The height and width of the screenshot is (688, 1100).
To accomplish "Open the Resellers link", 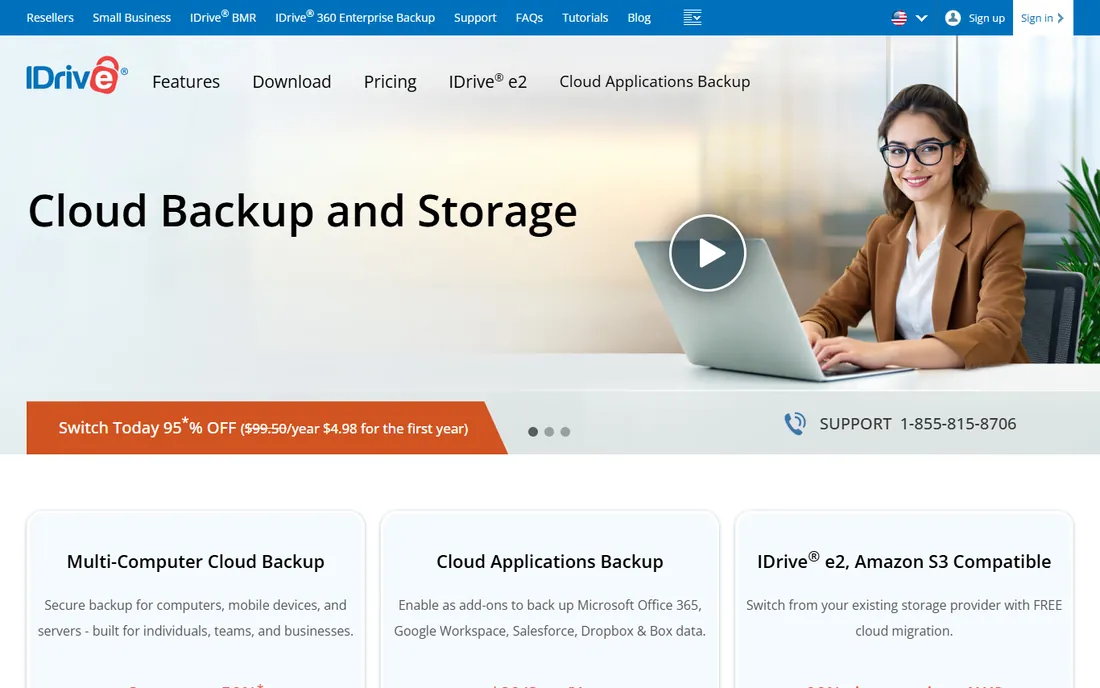I will (x=50, y=18).
